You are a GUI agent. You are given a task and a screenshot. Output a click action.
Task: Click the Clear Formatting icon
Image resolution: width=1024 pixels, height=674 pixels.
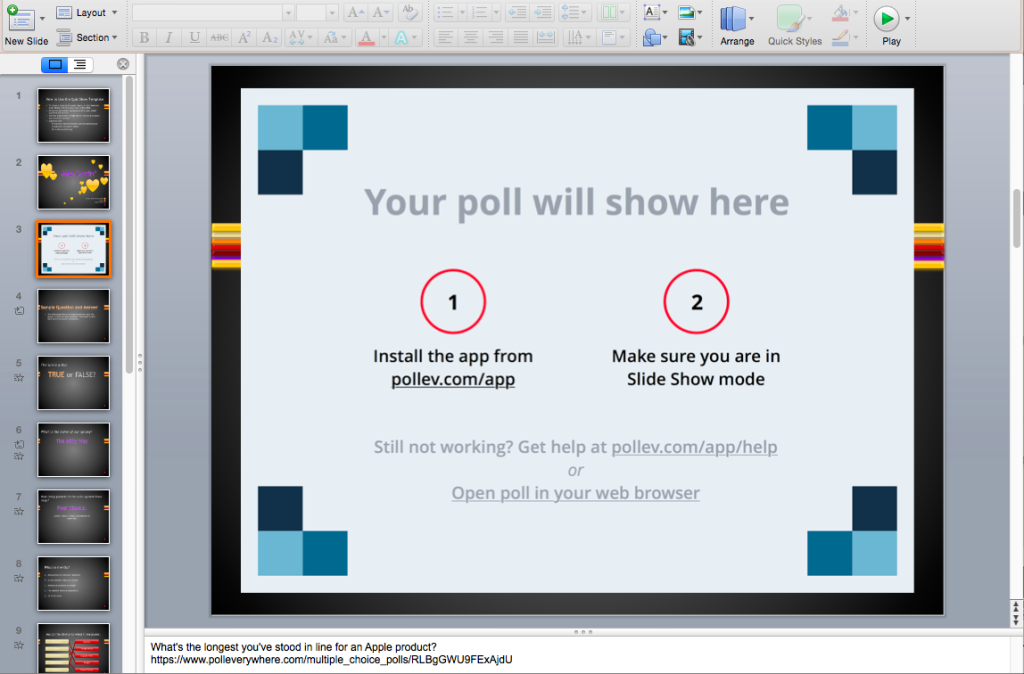coord(411,12)
